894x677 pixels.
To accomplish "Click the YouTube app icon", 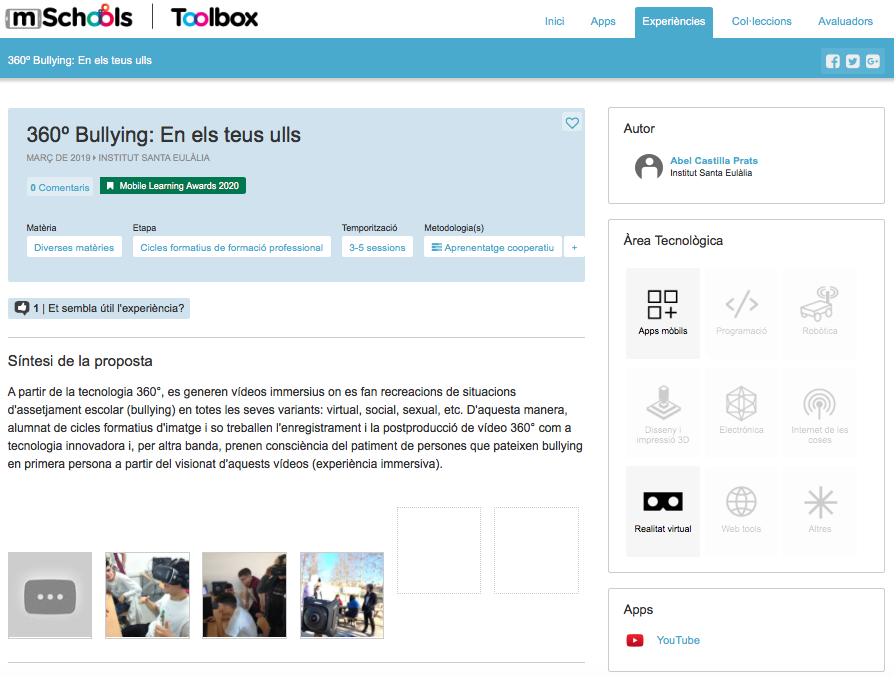I will (635, 640).
